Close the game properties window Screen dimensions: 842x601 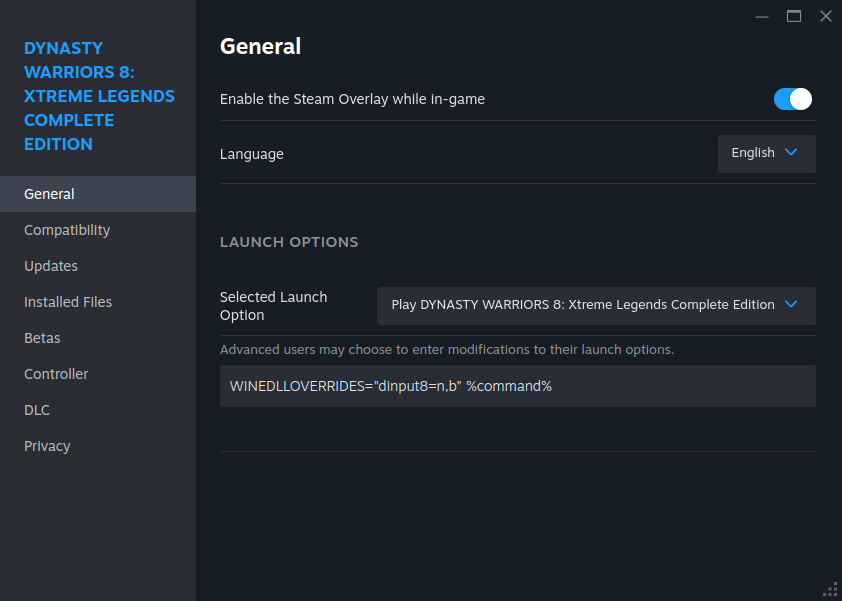826,17
